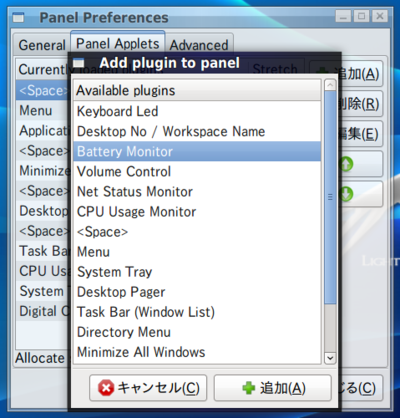Image resolution: width=400 pixels, height=418 pixels.
Task: Select Task Bar row in Panel Preferences list
Action: click(43, 251)
